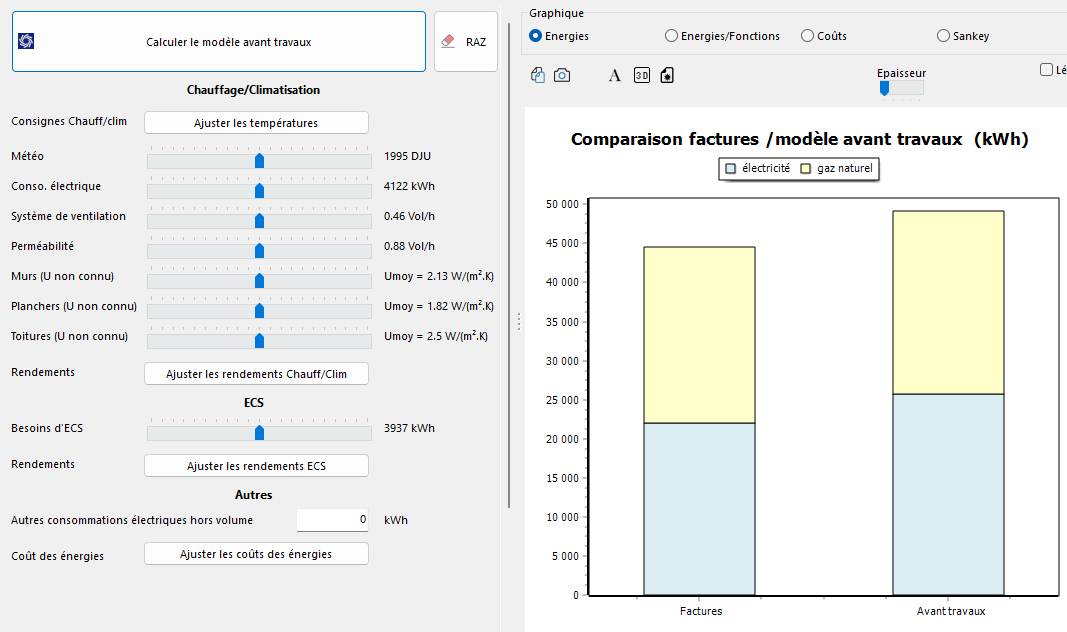Select the Energies radio button

coord(536,36)
